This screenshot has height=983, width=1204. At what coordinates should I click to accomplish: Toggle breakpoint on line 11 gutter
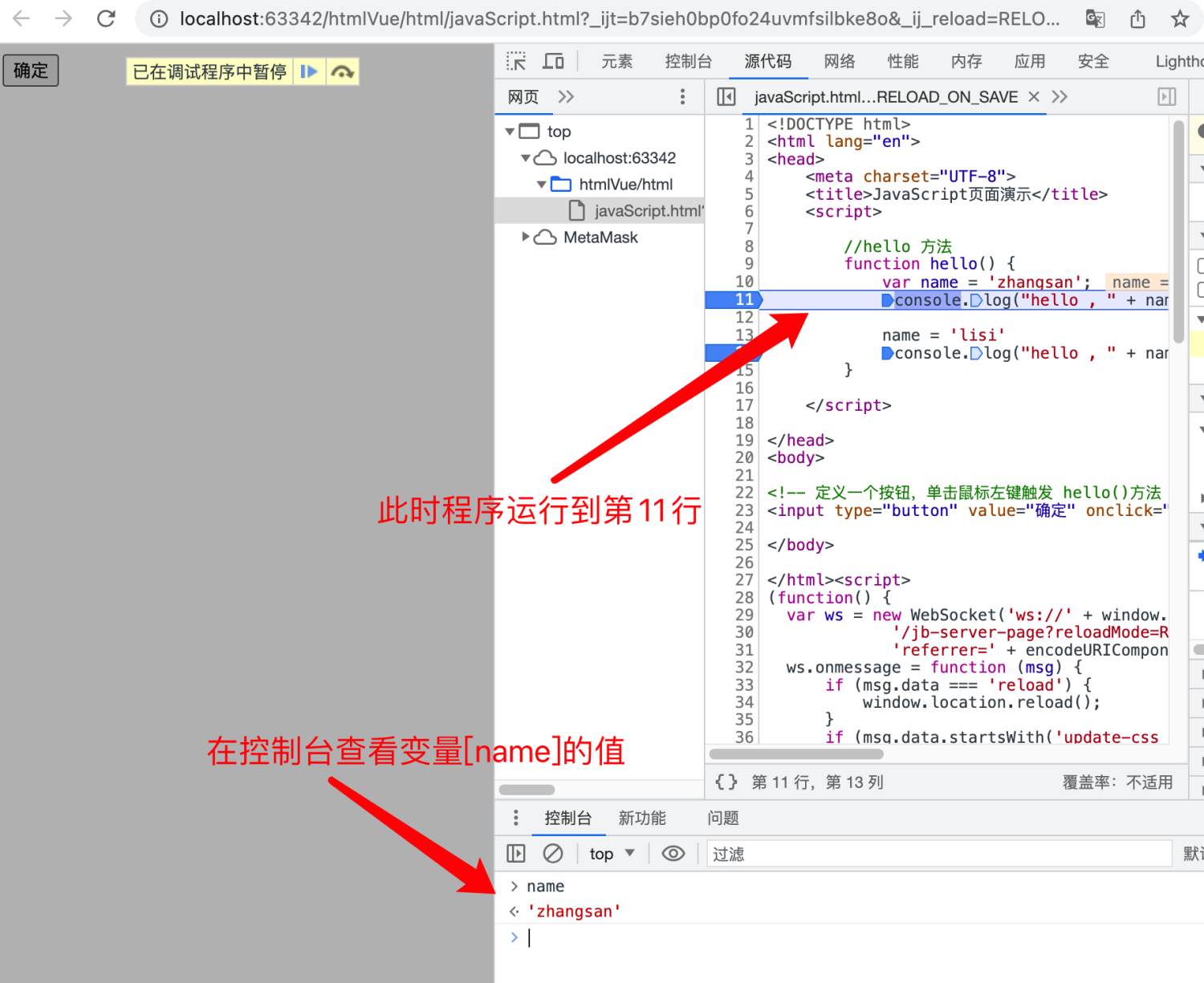(x=733, y=300)
